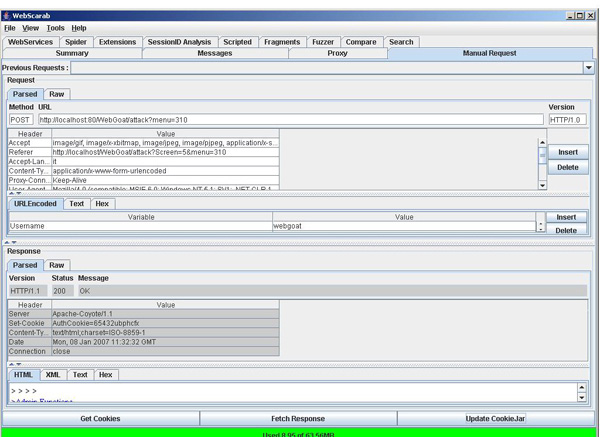This screenshot has width=600, height=437.
Task: Select the Response Parsed tab
Action: click(x=25, y=265)
